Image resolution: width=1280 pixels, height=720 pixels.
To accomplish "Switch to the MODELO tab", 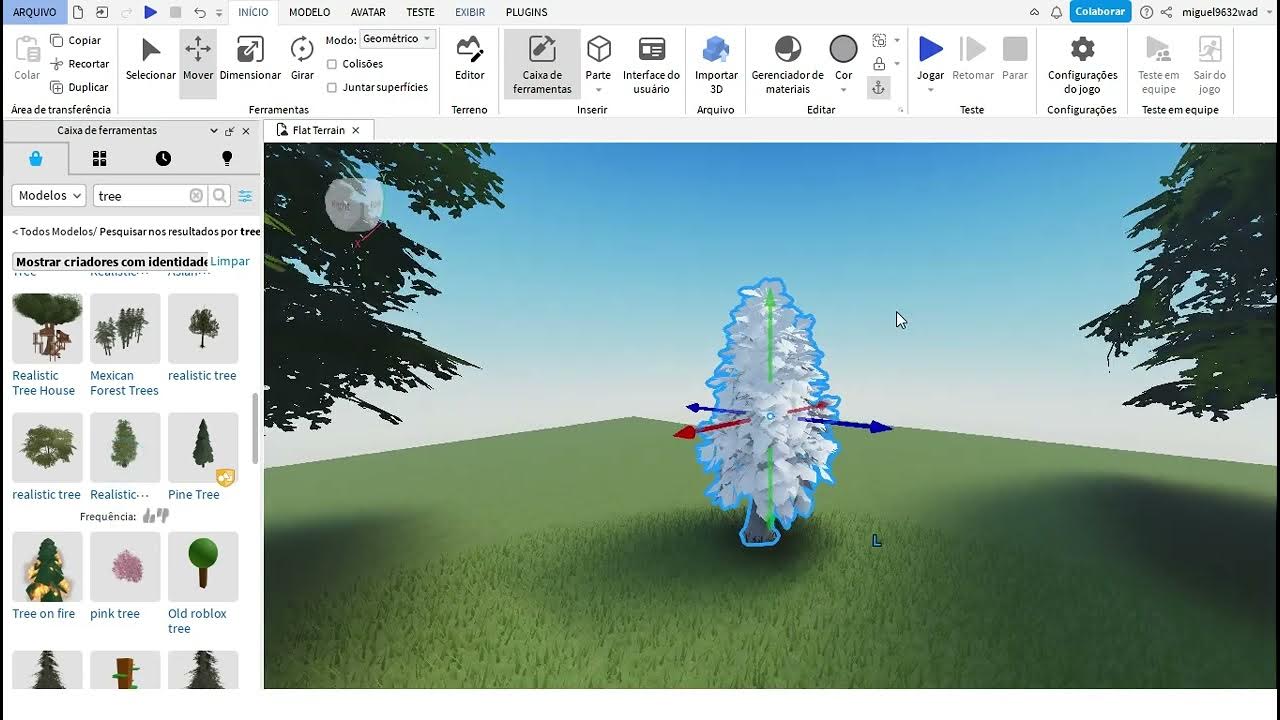I will (x=309, y=12).
